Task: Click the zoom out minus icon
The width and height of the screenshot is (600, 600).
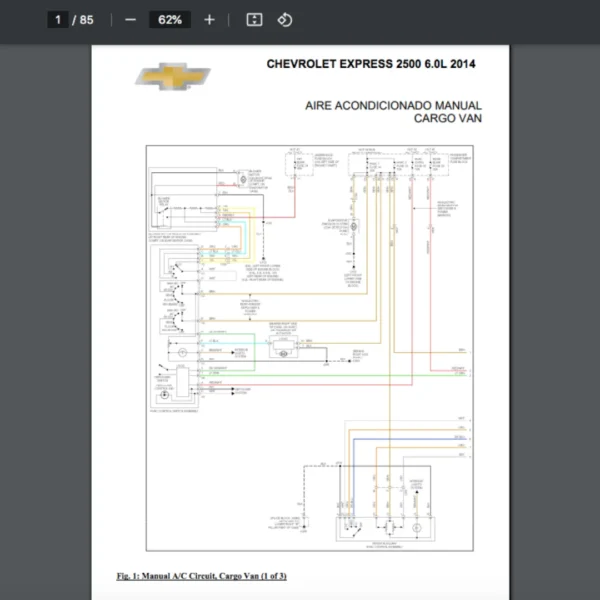Action: click(131, 20)
